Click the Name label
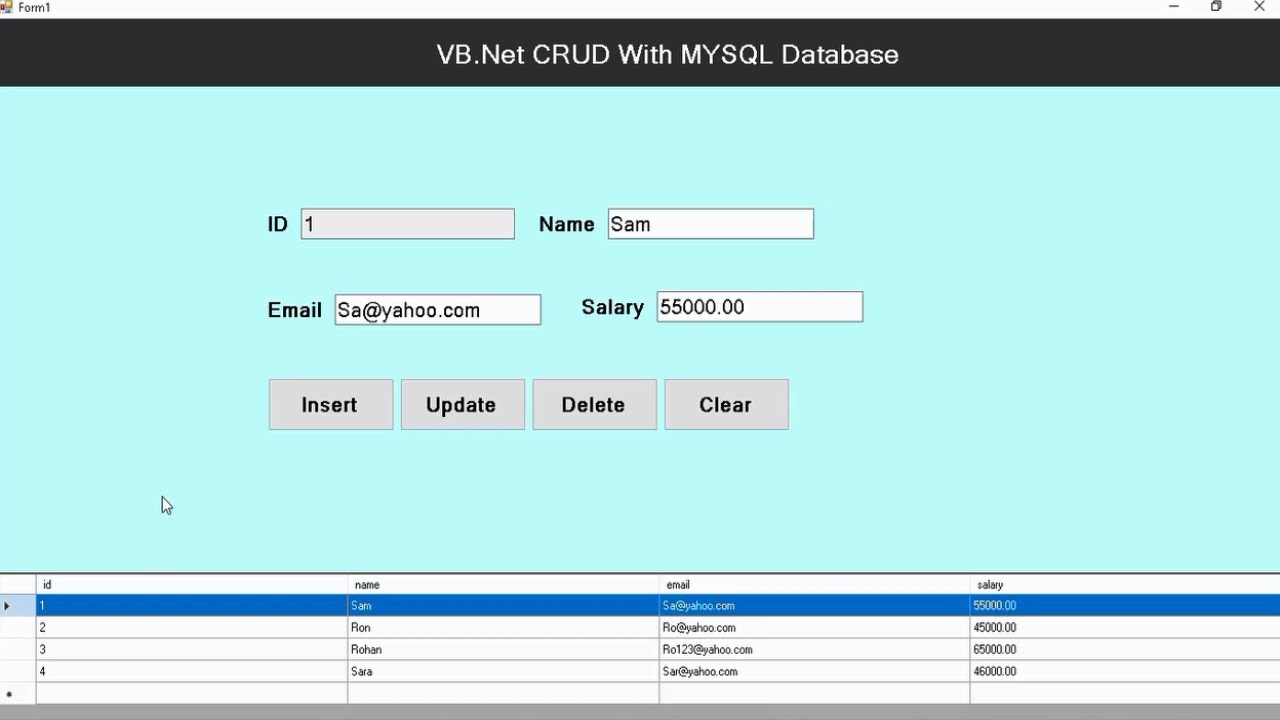This screenshot has height=720, width=1280. pyautogui.click(x=567, y=224)
